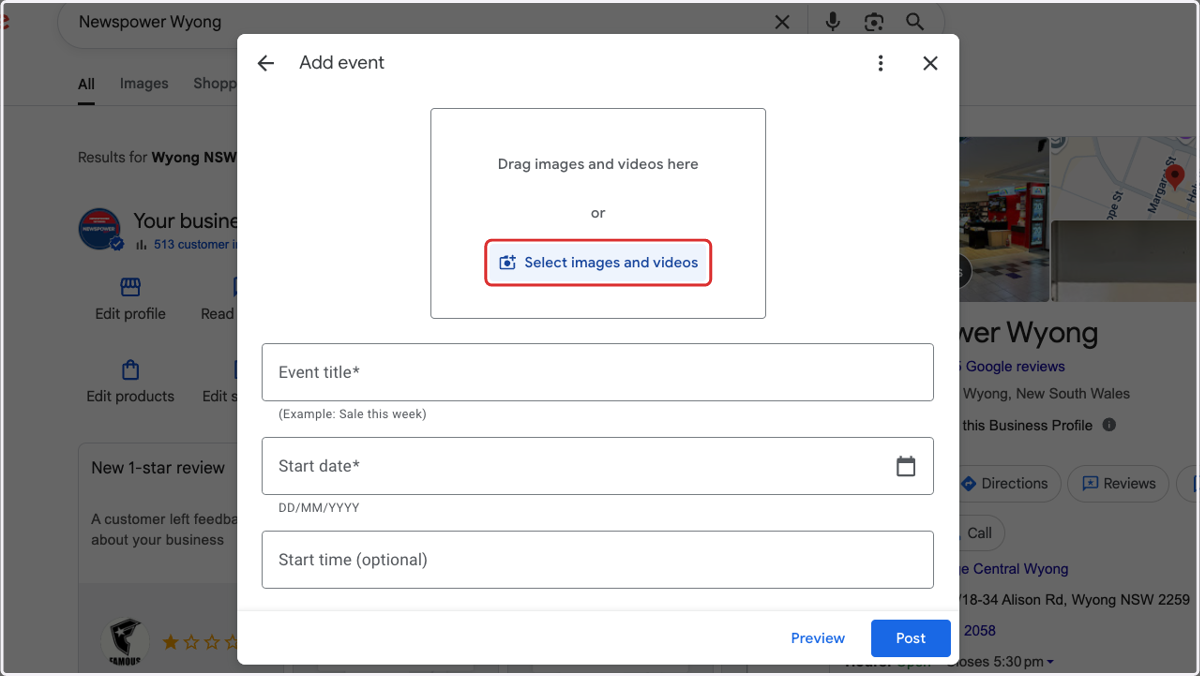Image resolution: width=1200 pixels, height=676 pixels.
Task: Start voice search with microphone icon
Action: click(832, 22)
